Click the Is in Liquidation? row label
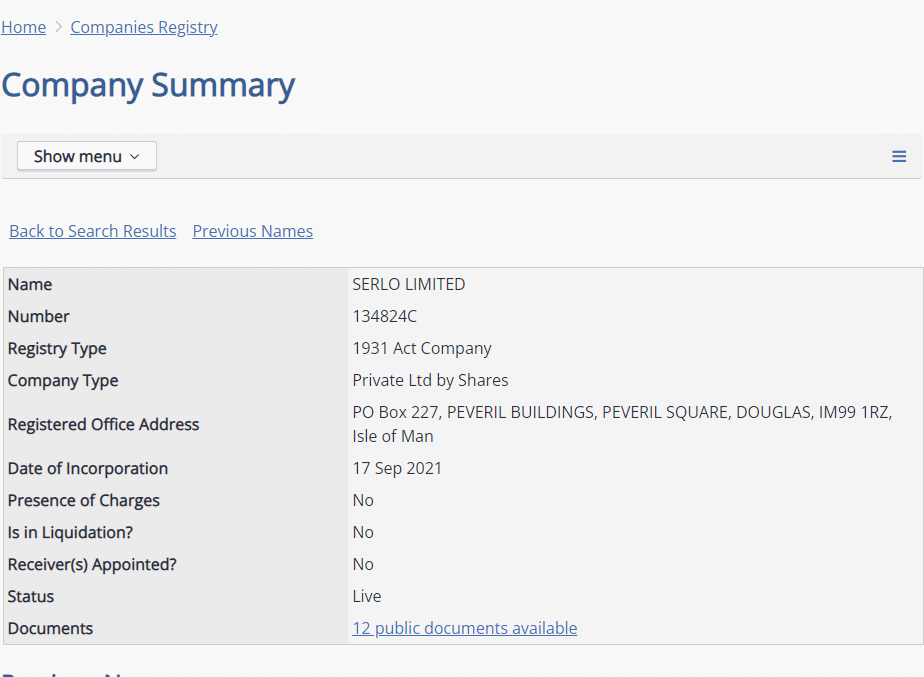Image resolution: width=924 pixels, height=677 pixels. pyautogui.click(x=70, y=533)
